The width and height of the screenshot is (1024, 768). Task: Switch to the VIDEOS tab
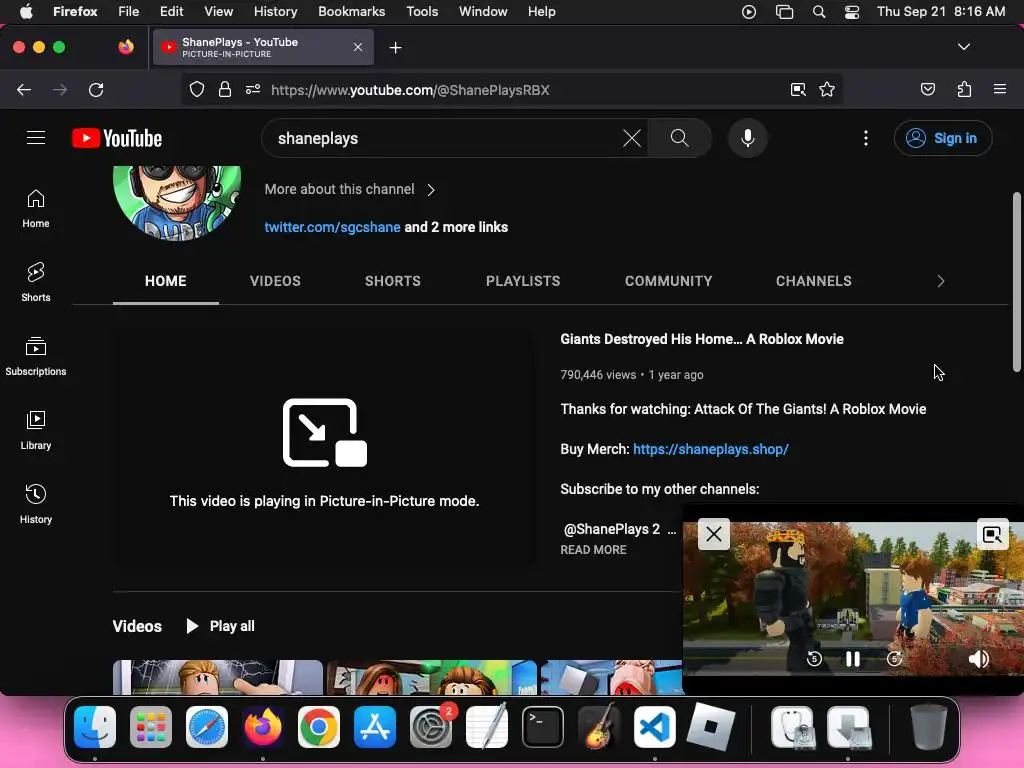(x=275, y=281)
